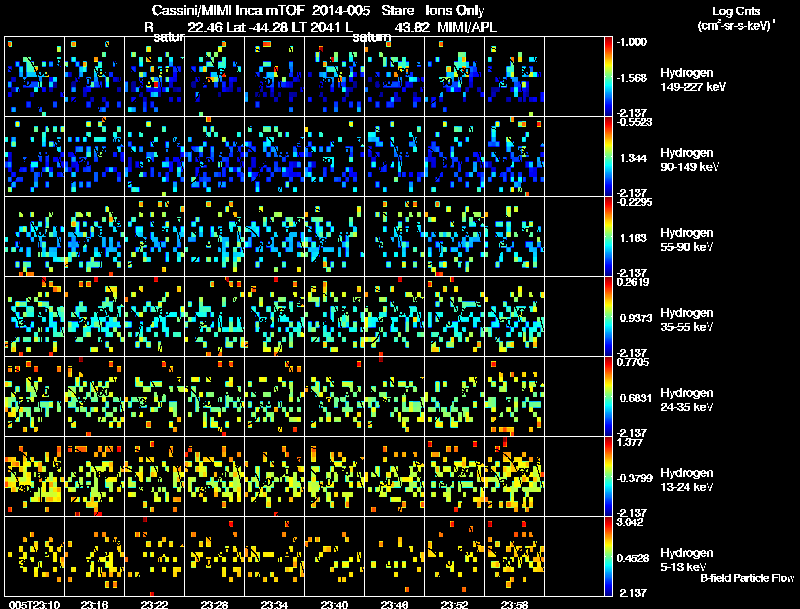Image resolution: width=800 pixels, height=609 pixels.
Task: Click the '23:28' time axis label
Action: (x=214, y=604)
